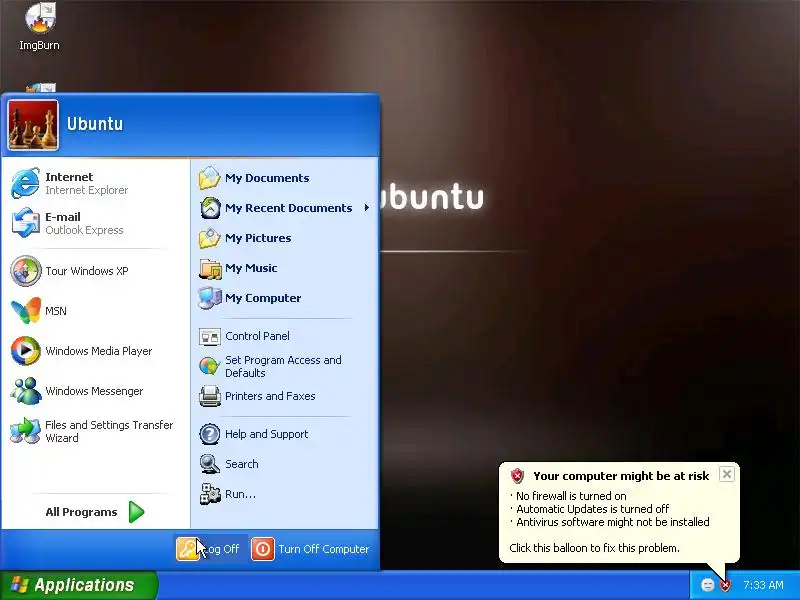Click the My Documents folder icon
This screenshot has height=600, width=800.
tap(209, 178)
